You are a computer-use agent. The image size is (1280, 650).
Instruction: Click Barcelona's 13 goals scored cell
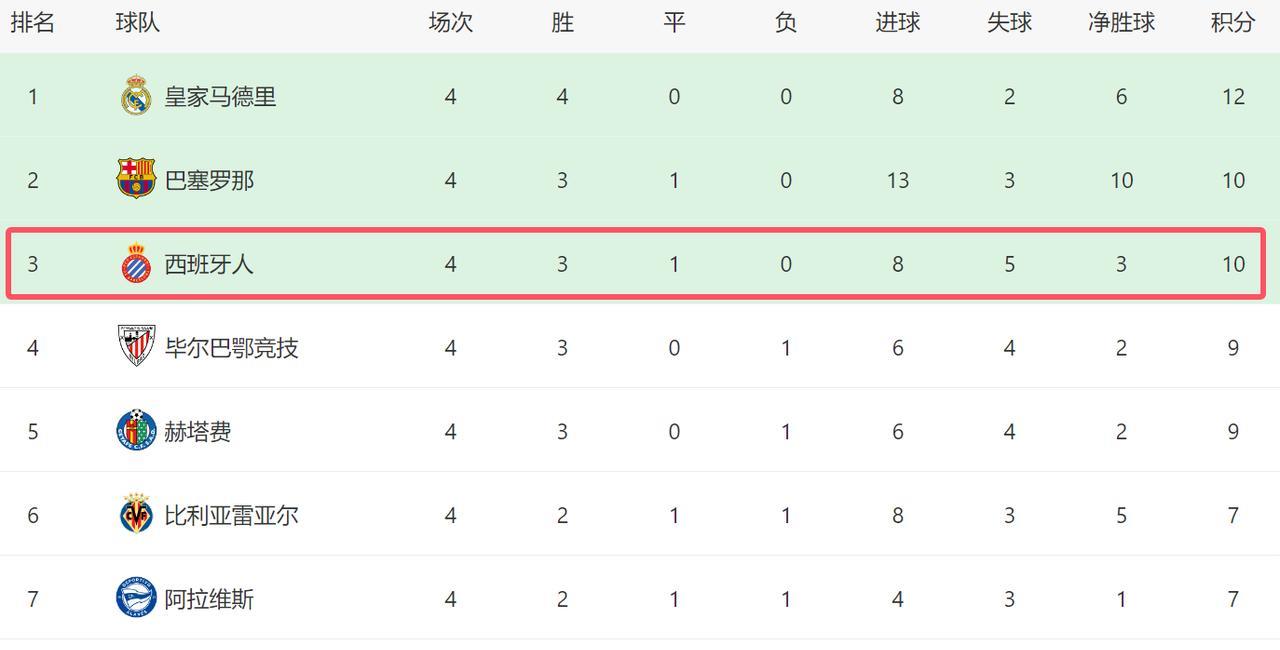[x=897, y=181]
